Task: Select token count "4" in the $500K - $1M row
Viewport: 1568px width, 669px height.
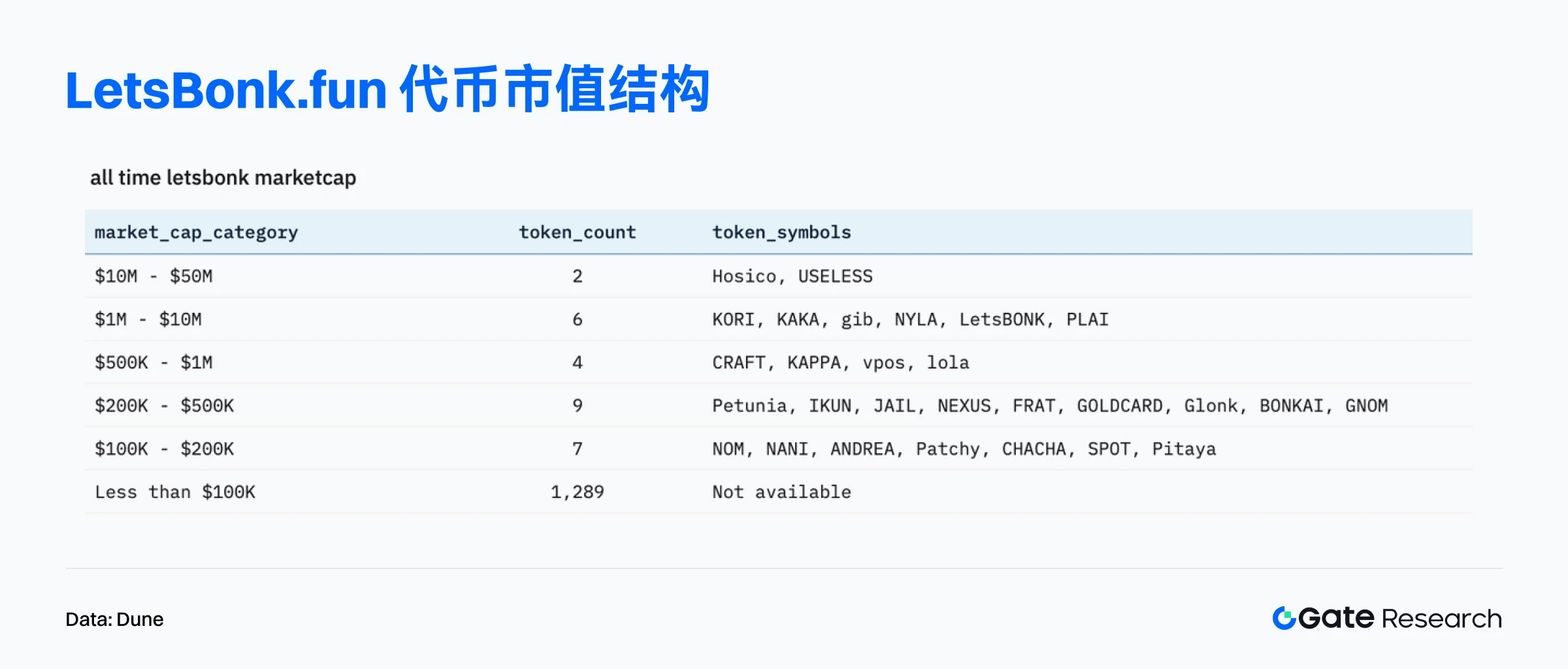Action: (x=578, y=363)
